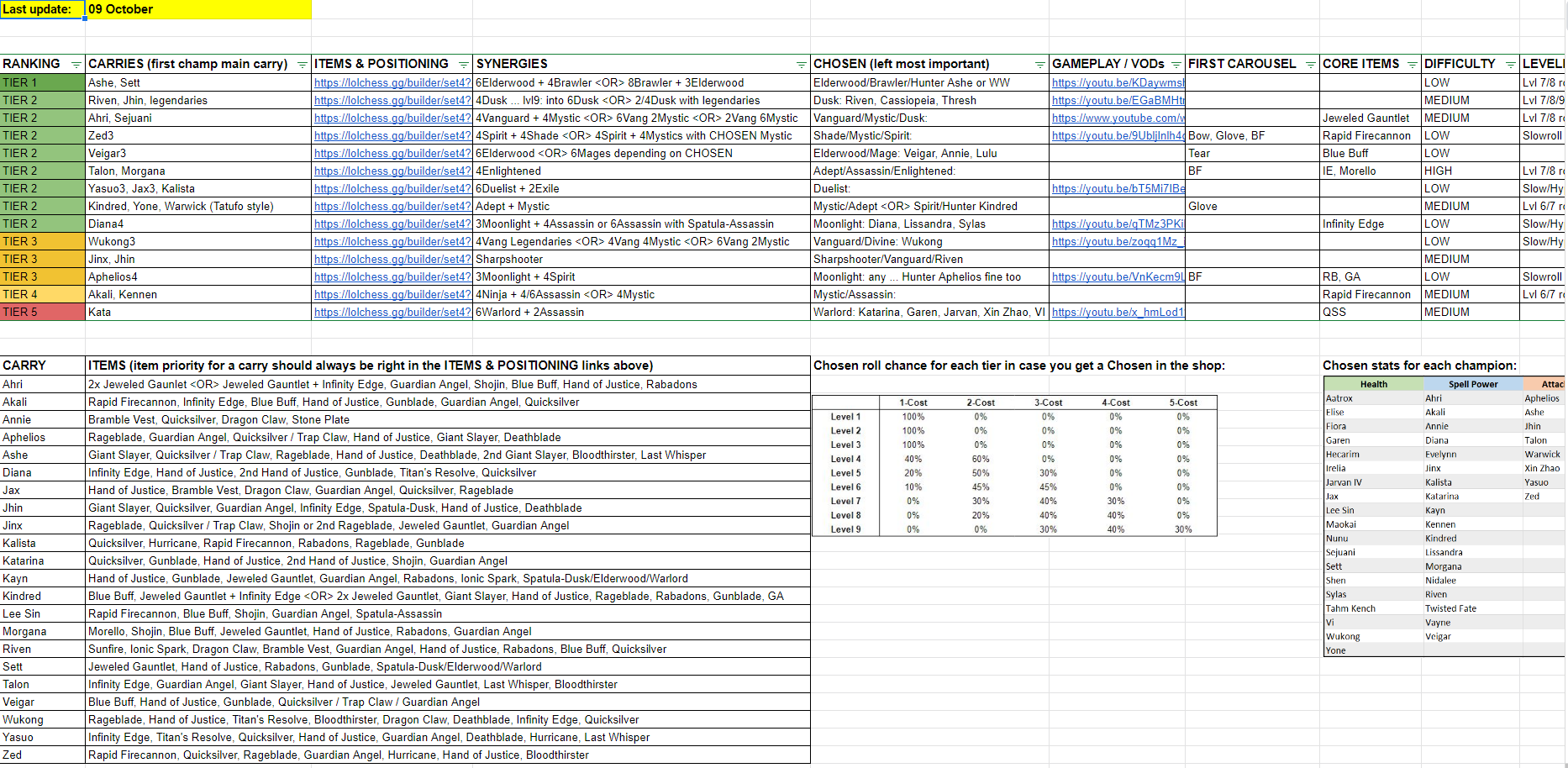Open the YouTube VOD for Ashe, Sett
Viewport: 1568px width, 768px height.
tap(1118, 82)
